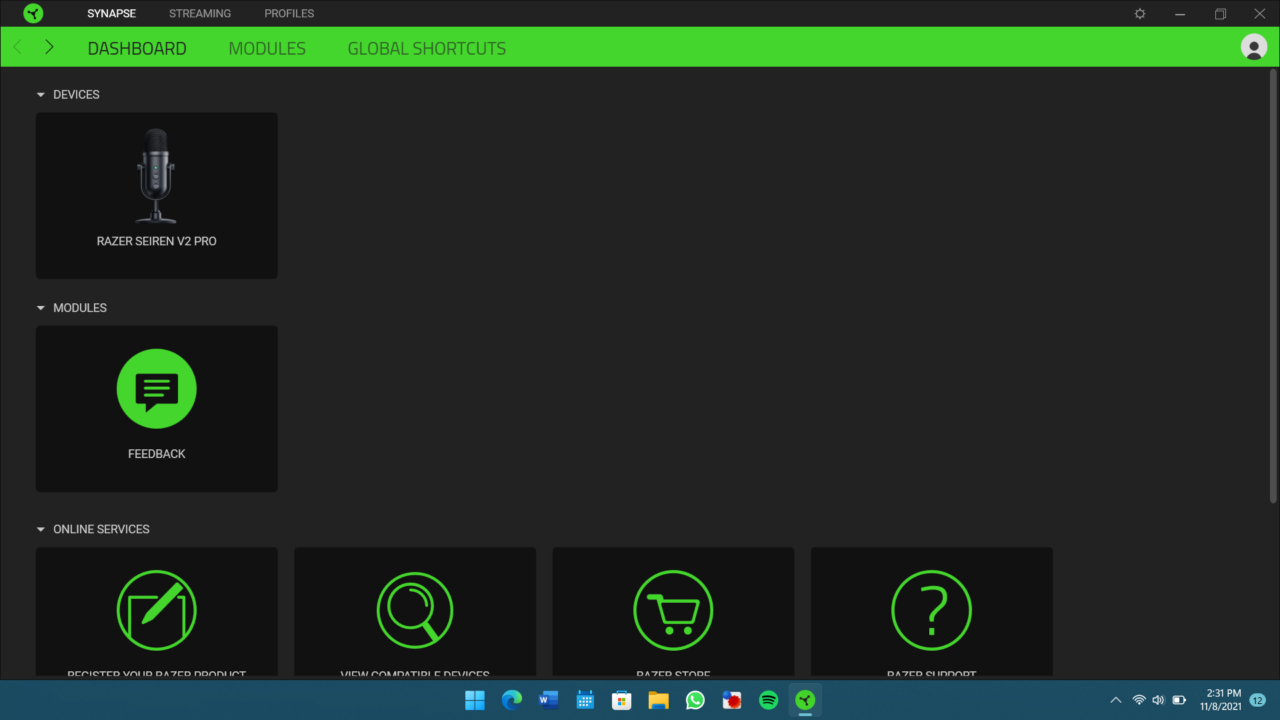Open Microsoft Store from the taskbar
The image size is (1280, 720).
click(622, 700)
